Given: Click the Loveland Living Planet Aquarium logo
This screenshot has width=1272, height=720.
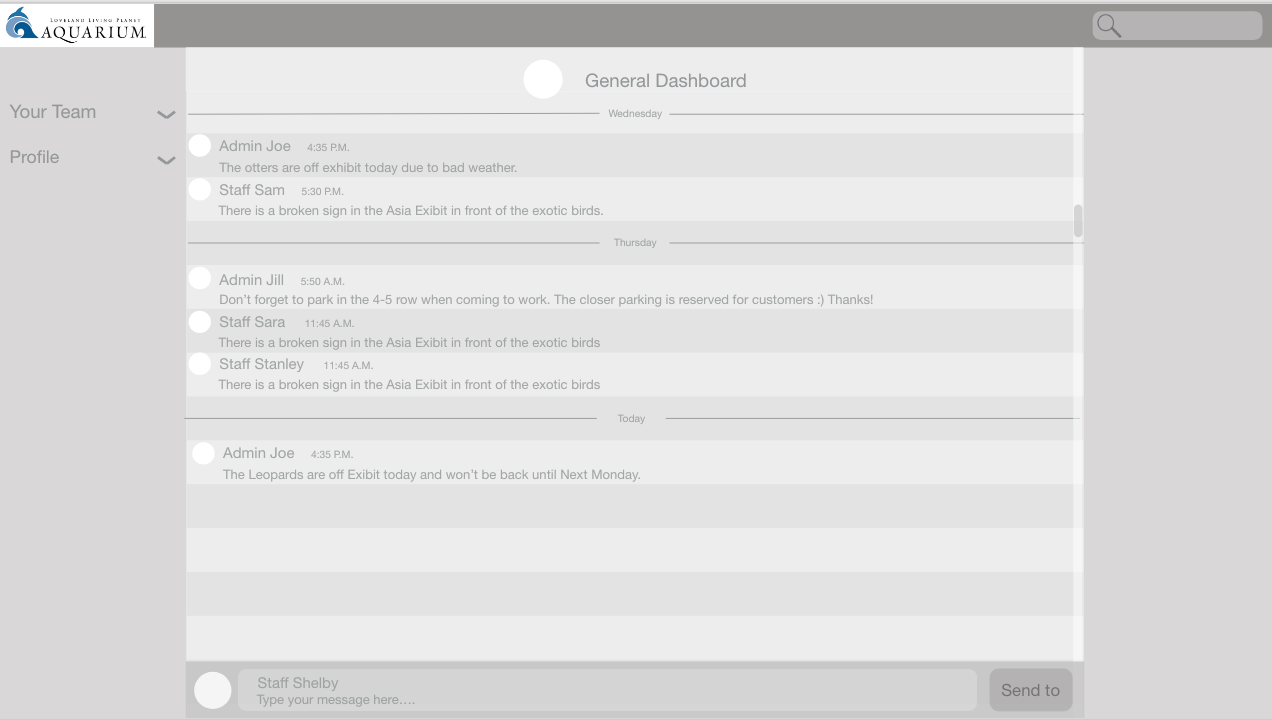Looking at the screenshot, I should [x=77, y=25].
